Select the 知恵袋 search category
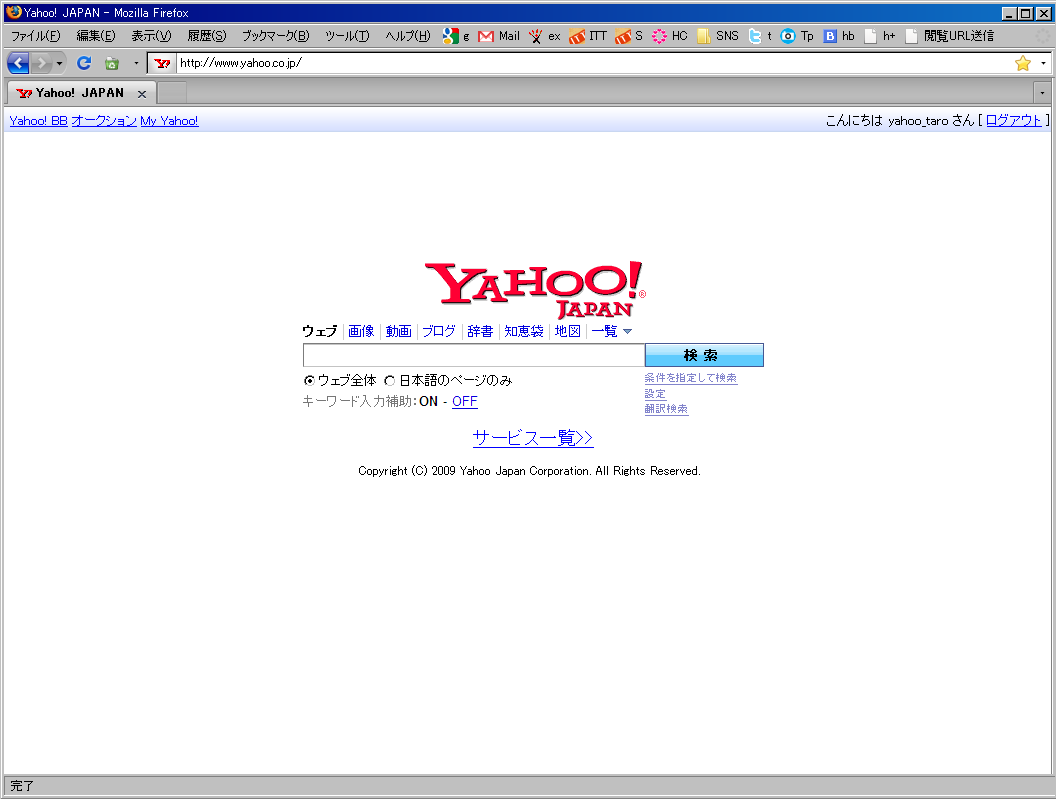The width and height of the screenshot is (1056, 799). [524, 331]
